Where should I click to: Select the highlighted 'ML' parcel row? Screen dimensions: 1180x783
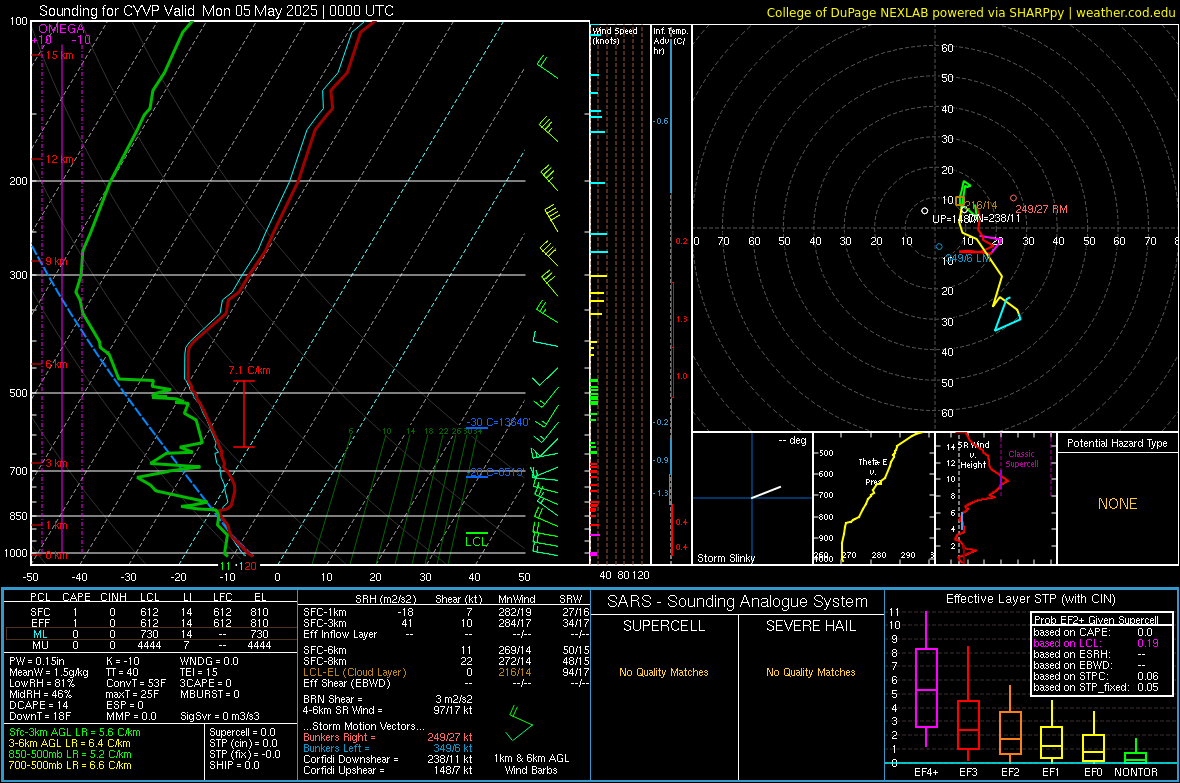tap(150, 634)
